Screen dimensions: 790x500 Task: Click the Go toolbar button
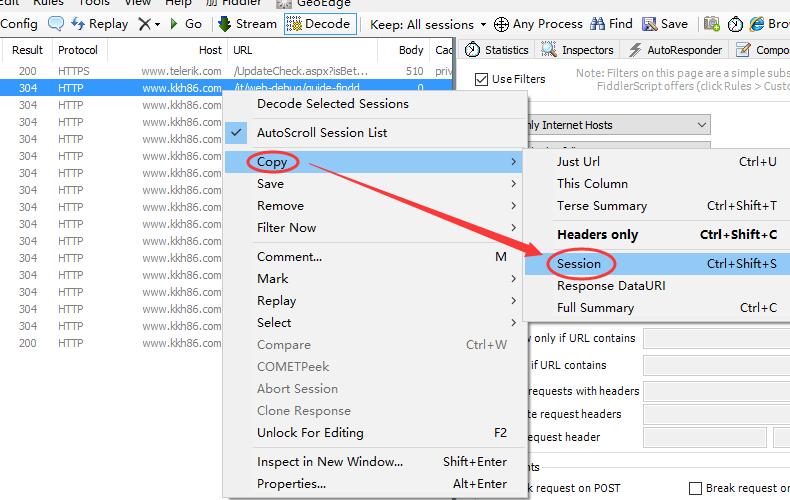point(186,24)
